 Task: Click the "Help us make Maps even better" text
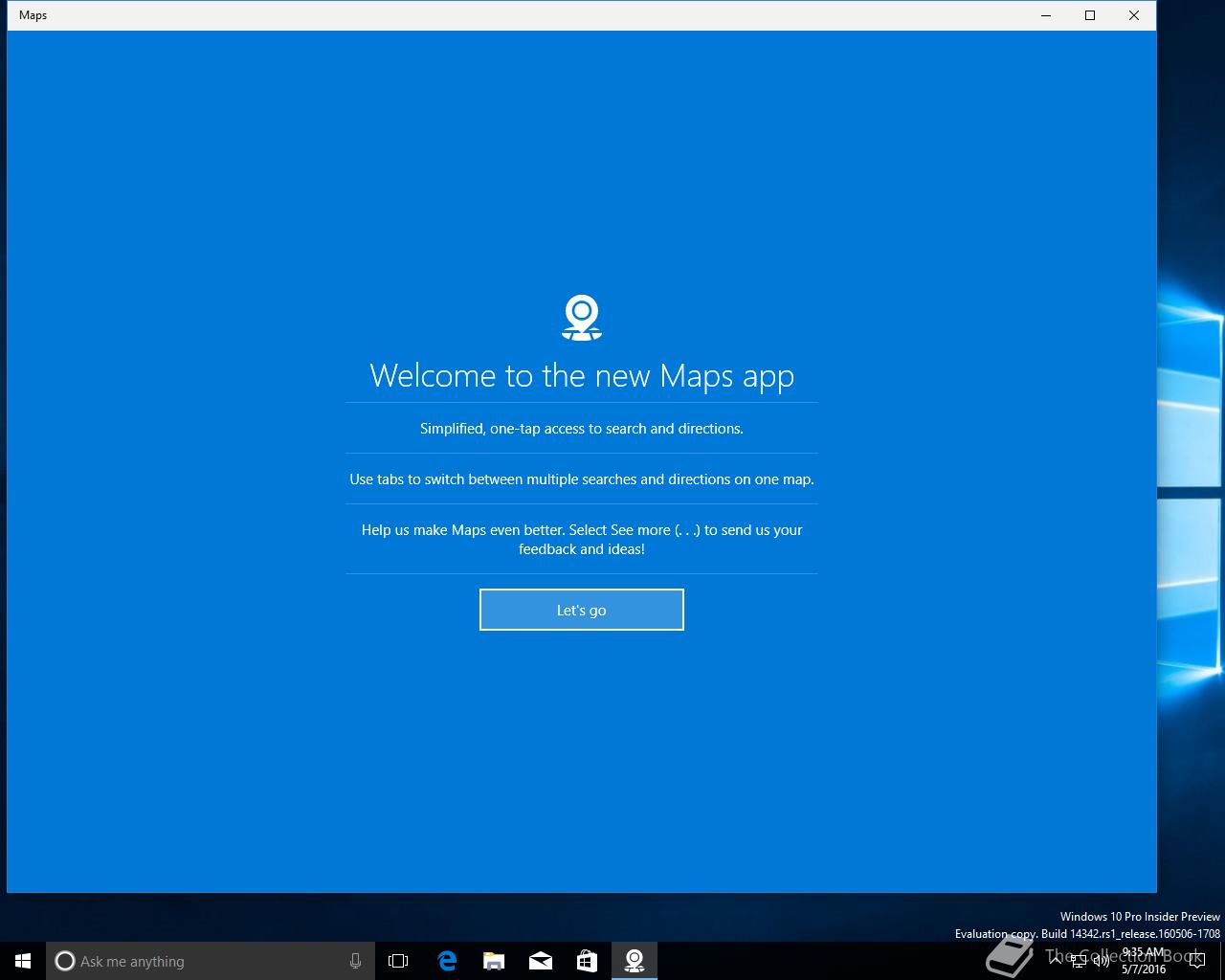(x=582, y=539)
